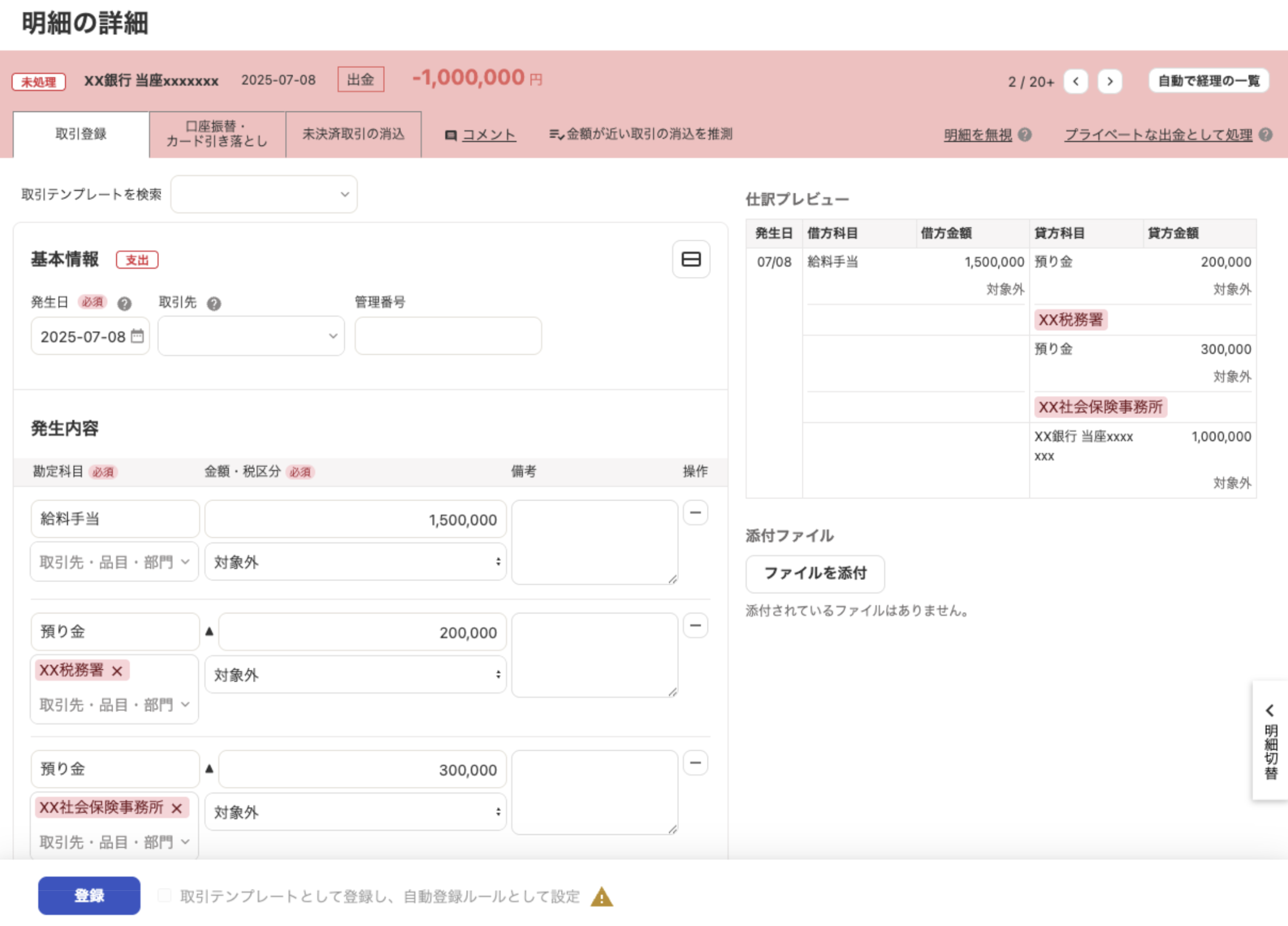Open the calendar icon in 発生日 field
The image size is (1288, 926).
click(137, 336)
